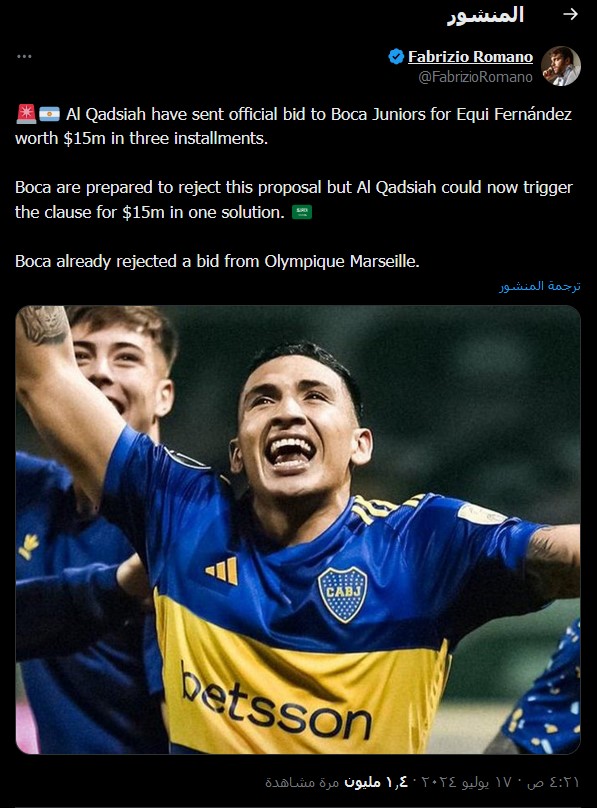This screenshot has width=597, height=808.
Task: Click the Olympique Marseille sentence
Action: point(217,261)
